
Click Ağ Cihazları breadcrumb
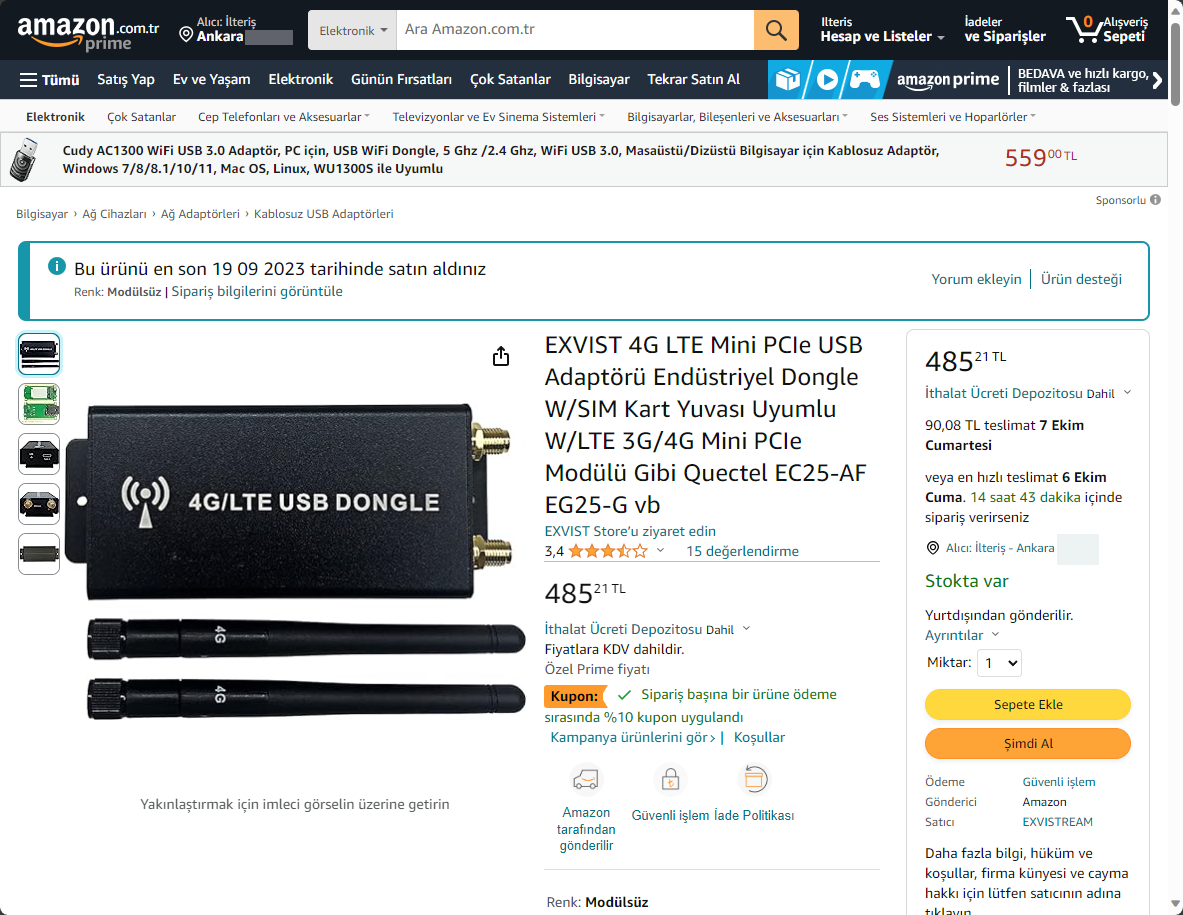pos(114,214)
